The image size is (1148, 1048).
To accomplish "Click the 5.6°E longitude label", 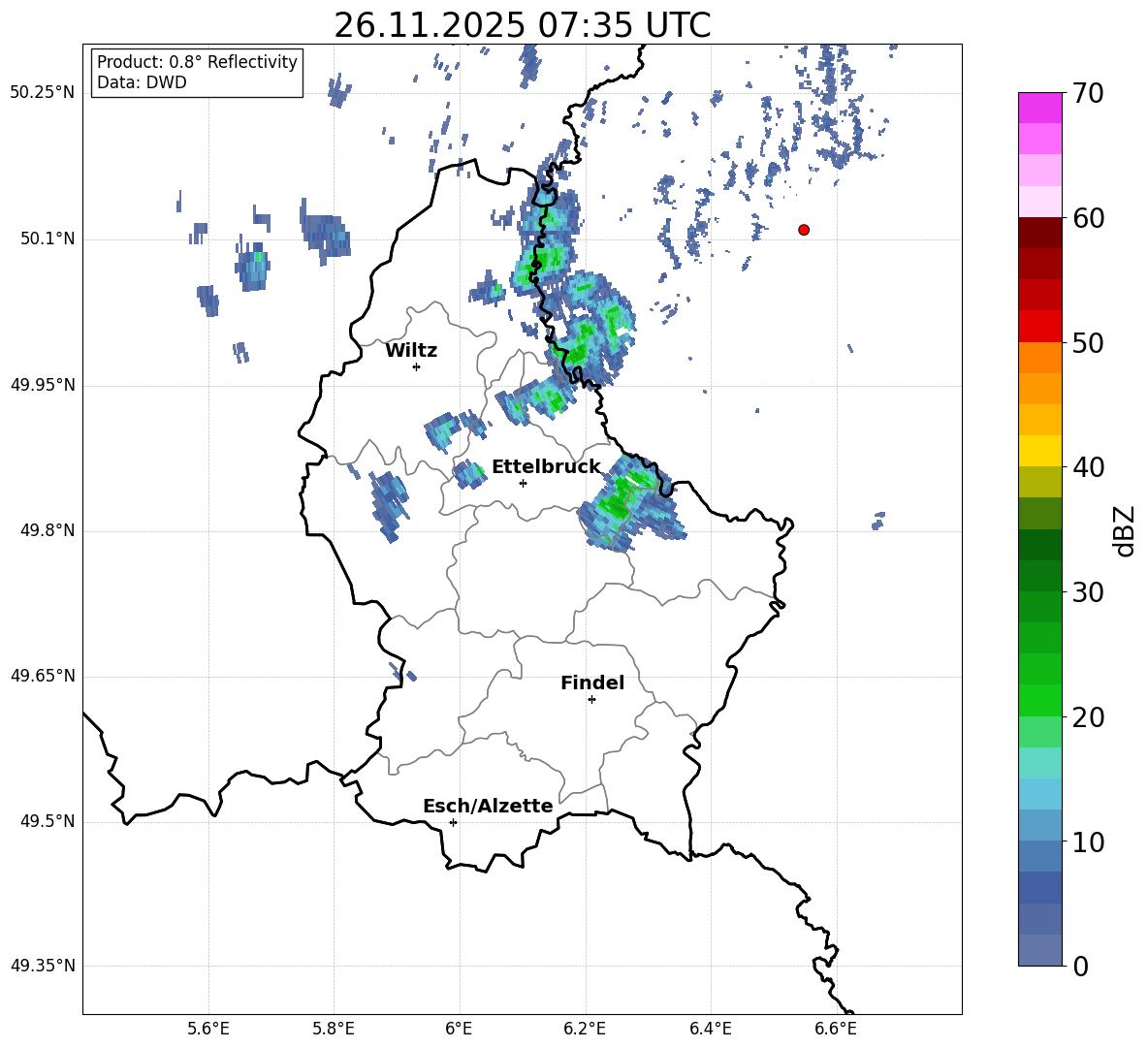I will [208, 1030].
